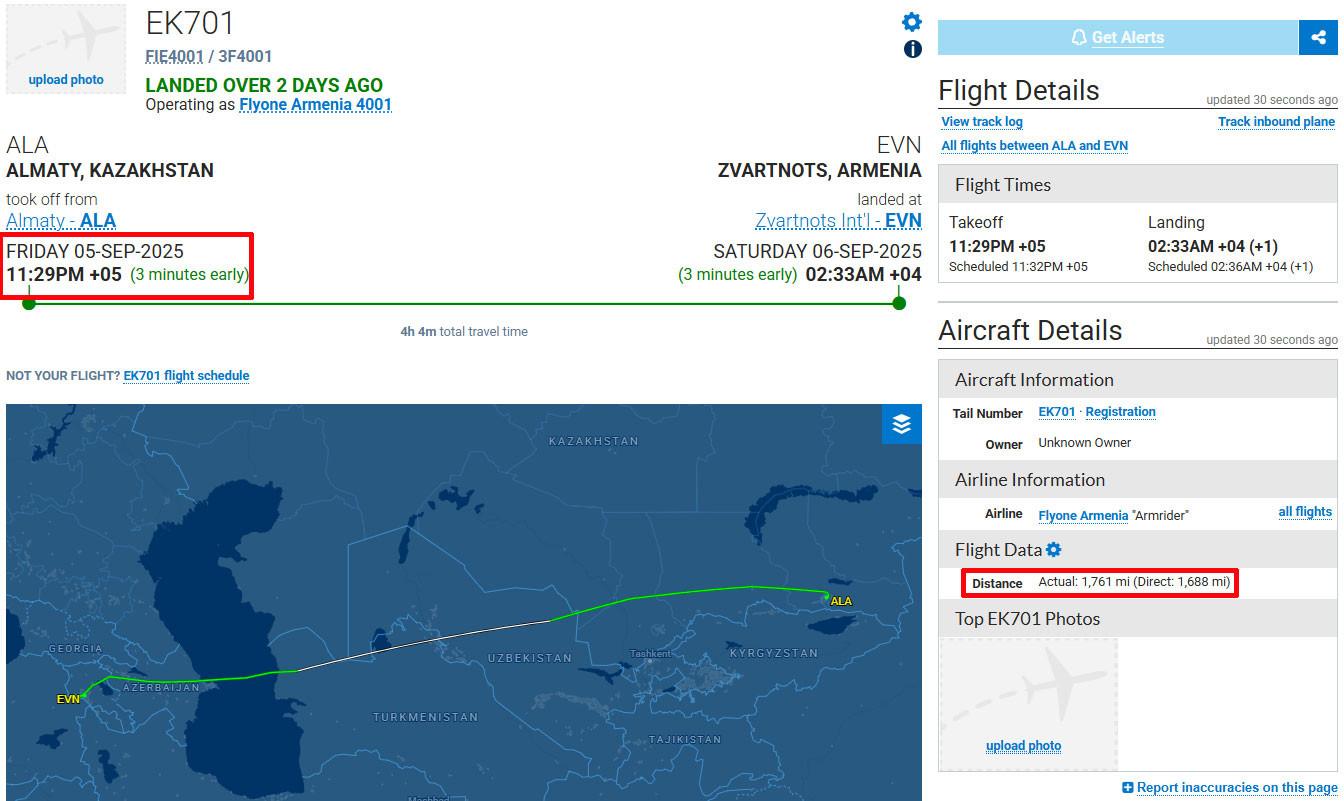Click the all flights airline link
Image resolution: width=1344 pixels, height=801 pixels.
point(1305,512)
